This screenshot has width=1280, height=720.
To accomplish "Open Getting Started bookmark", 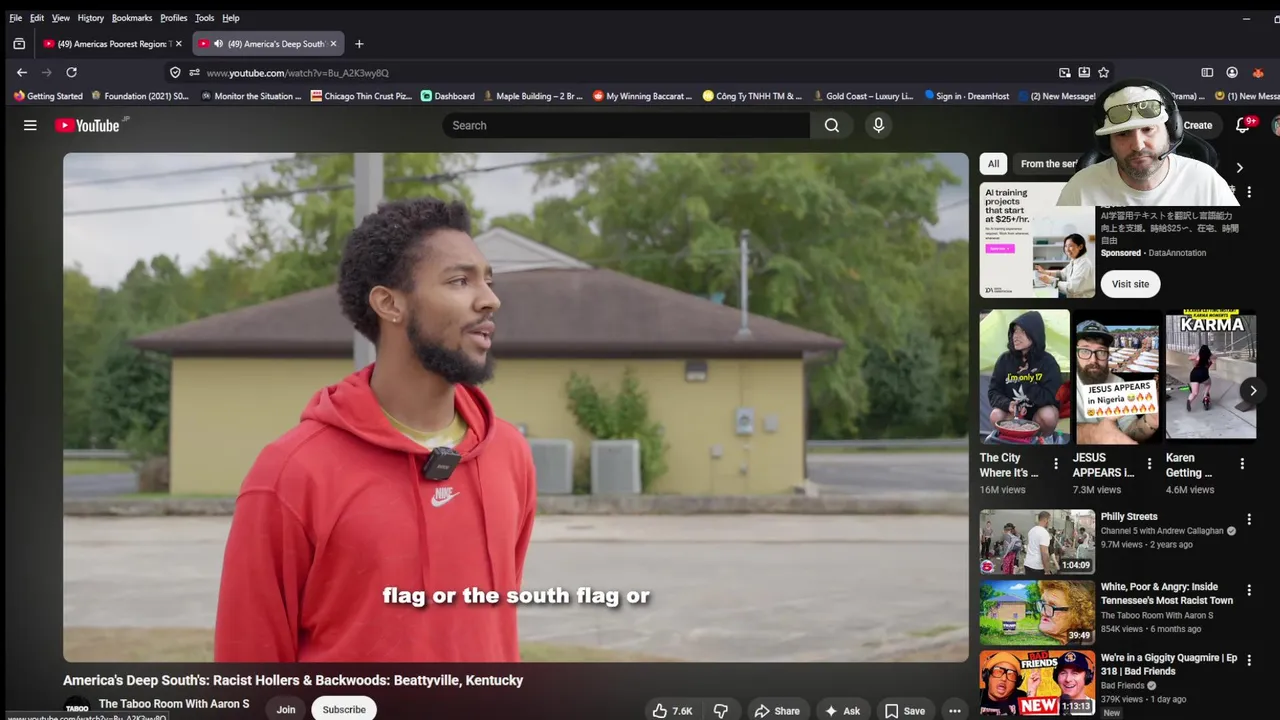I will click(x=48, y=96).
